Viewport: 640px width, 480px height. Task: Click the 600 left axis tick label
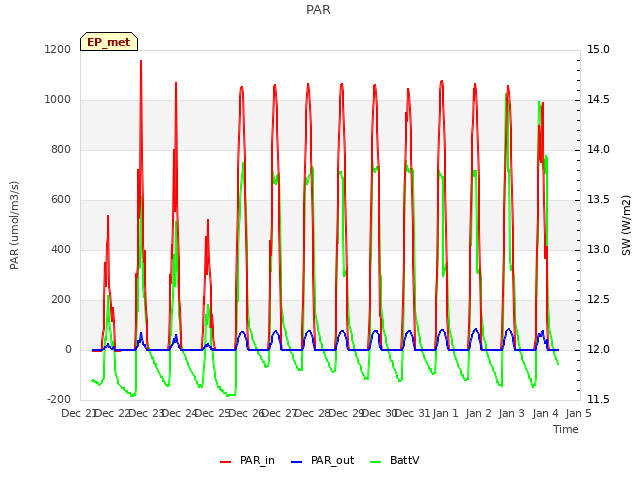61,200
